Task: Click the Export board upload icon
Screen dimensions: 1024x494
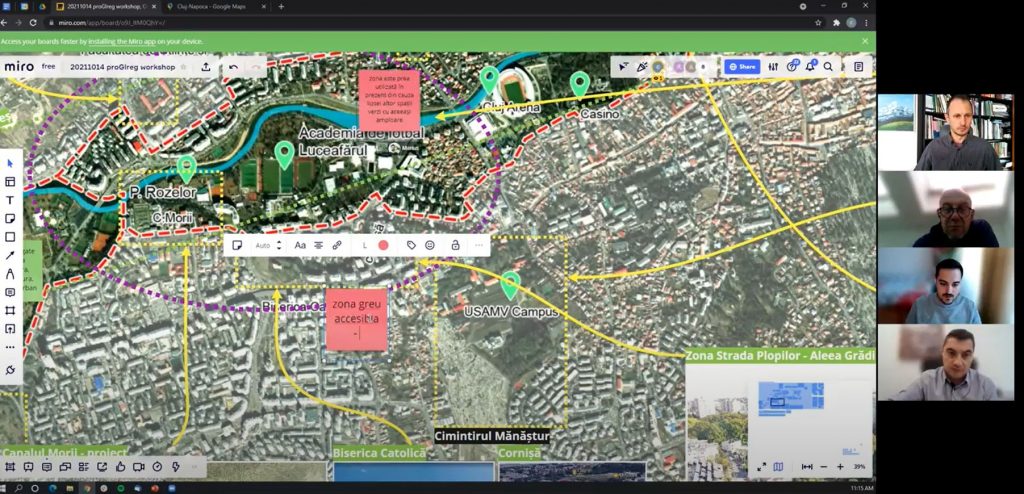Action: (206, 67)
